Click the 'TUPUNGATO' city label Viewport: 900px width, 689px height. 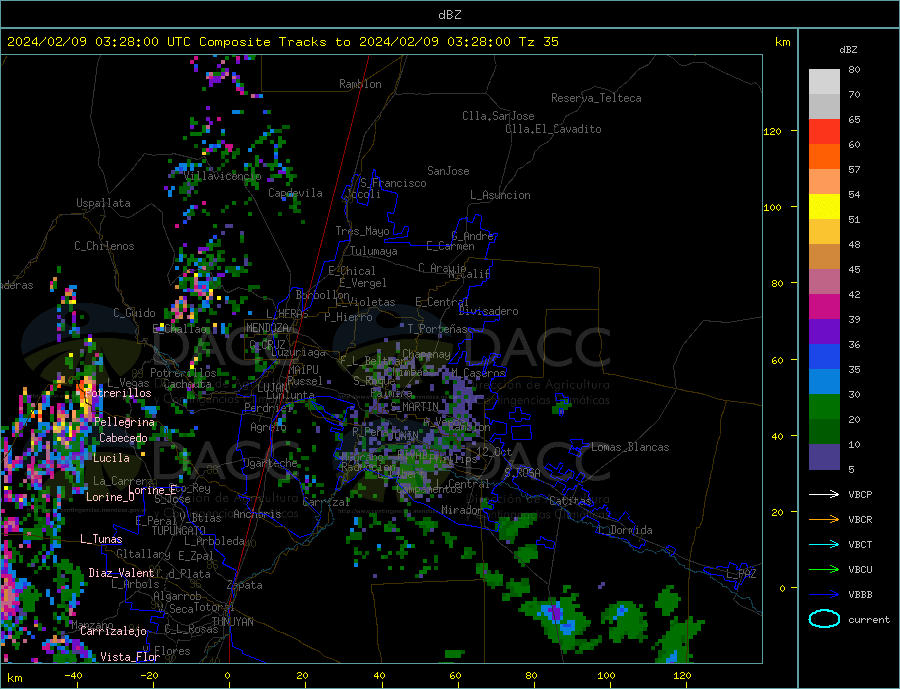[x=179, y=531]
